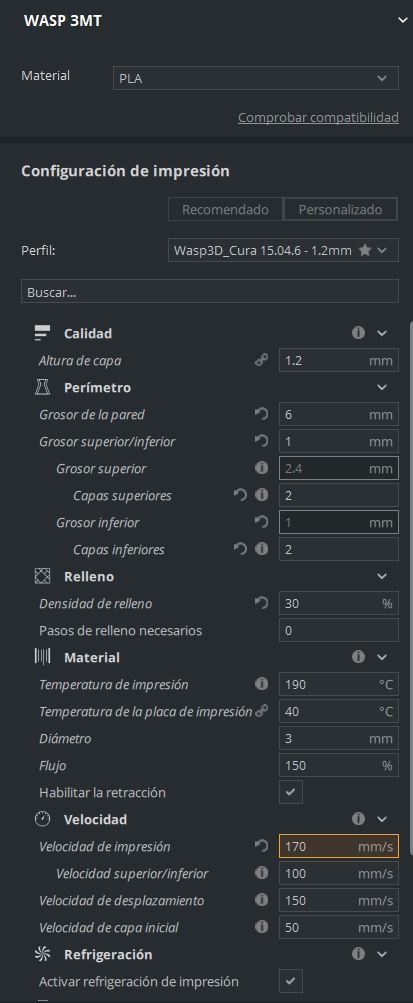Collapse the Refrigeración section

(x=382, y=954)
